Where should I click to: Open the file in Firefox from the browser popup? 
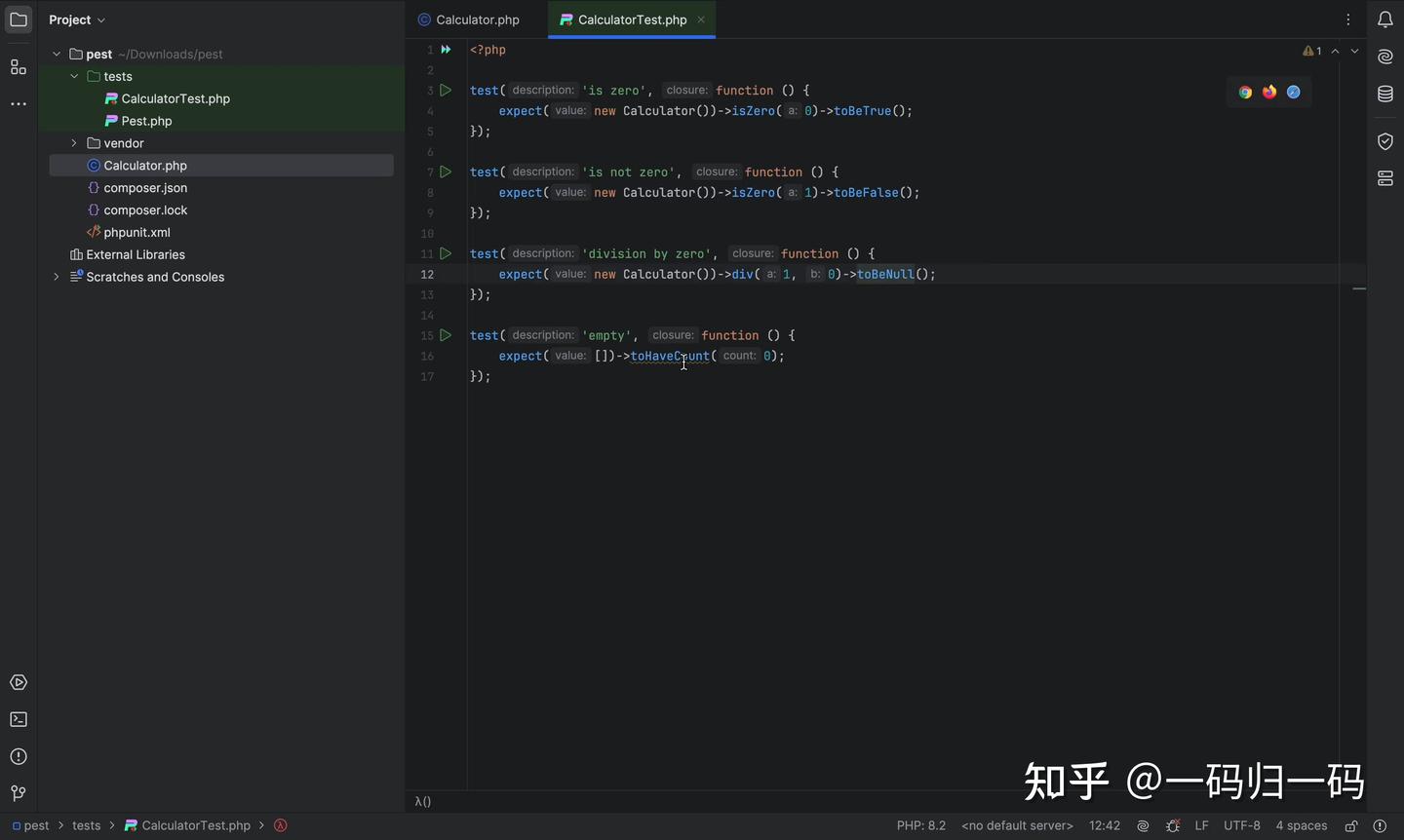pyautogui.click(x=1269, y=92)
